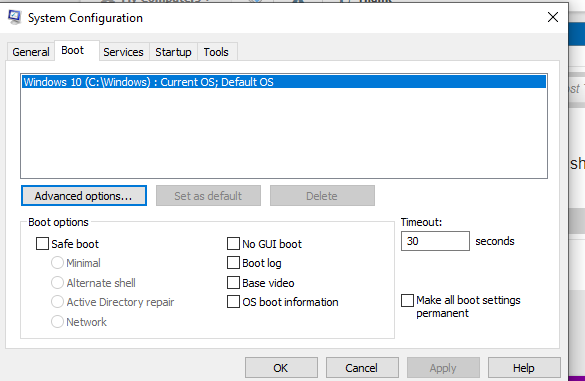585x381 pixels.
Task: Confirm with the OK button
Action: 281,368
